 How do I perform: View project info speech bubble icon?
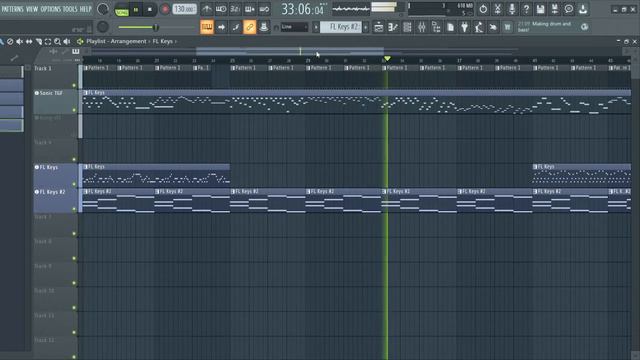coord(569,9)
